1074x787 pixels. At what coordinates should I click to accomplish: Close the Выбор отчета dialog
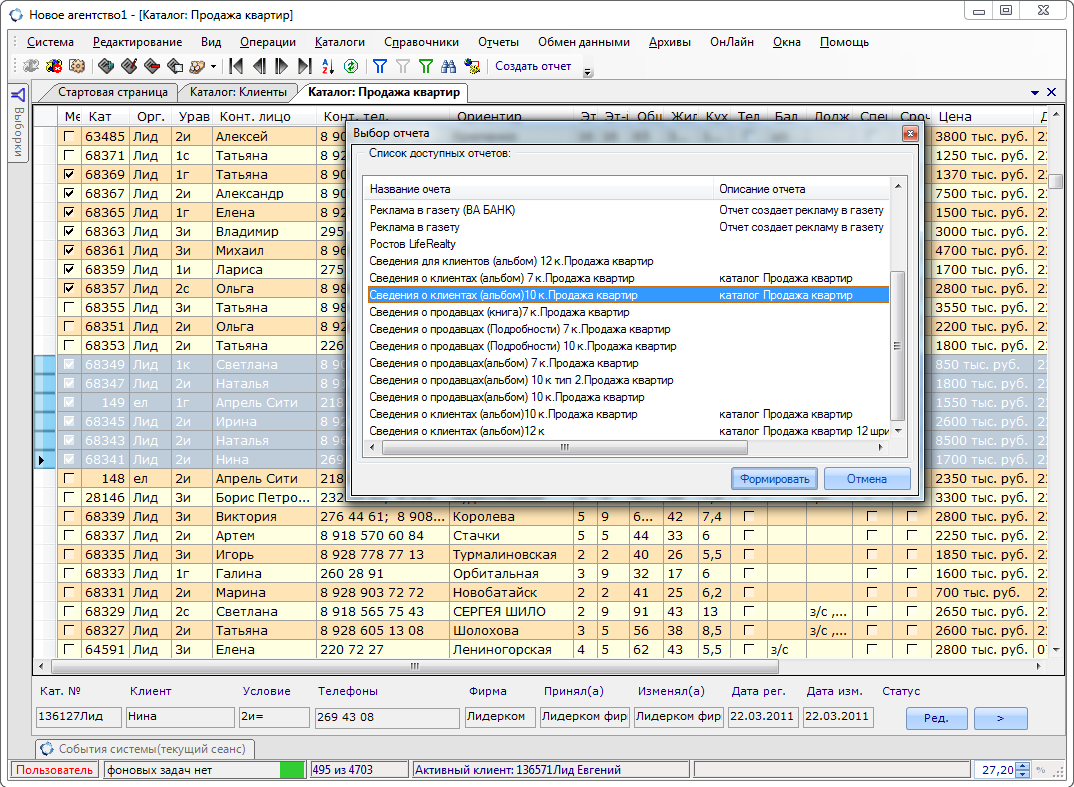click(910, 134)
